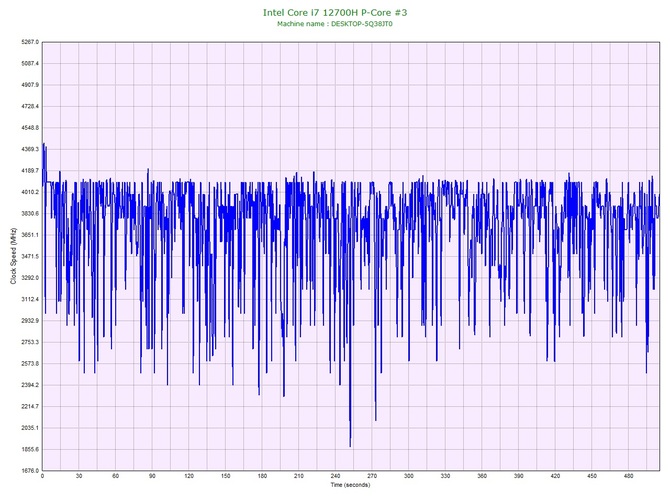
Task: Click the 2932.9 y-axis label
Action: point(30,320)
